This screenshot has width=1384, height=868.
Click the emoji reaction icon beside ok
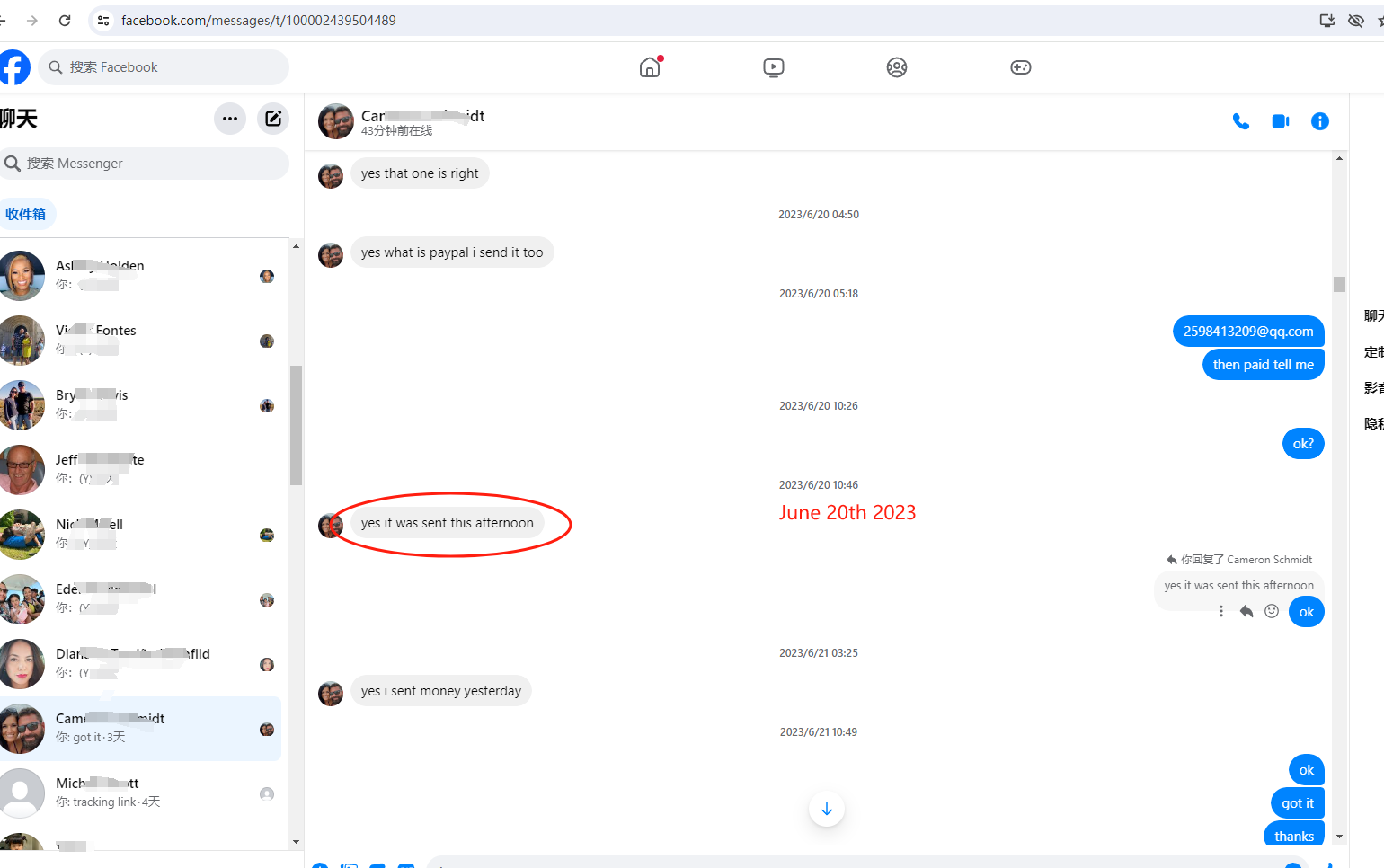coord(1272,612)
